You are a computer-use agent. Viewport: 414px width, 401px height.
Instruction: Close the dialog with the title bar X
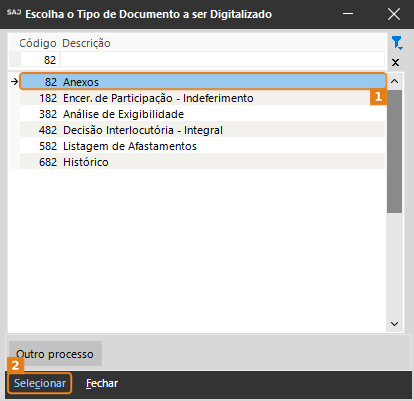[x=394, y=14]
